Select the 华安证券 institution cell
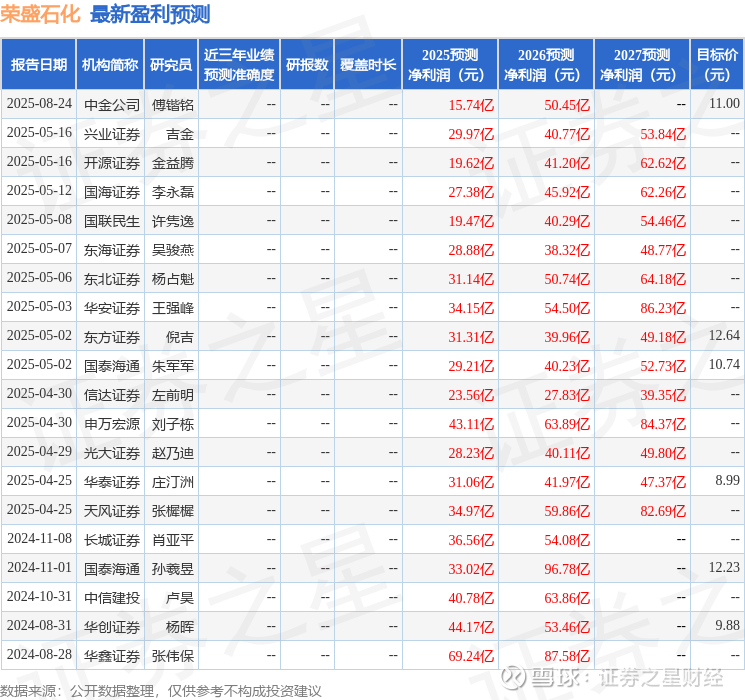 (112, 308)
